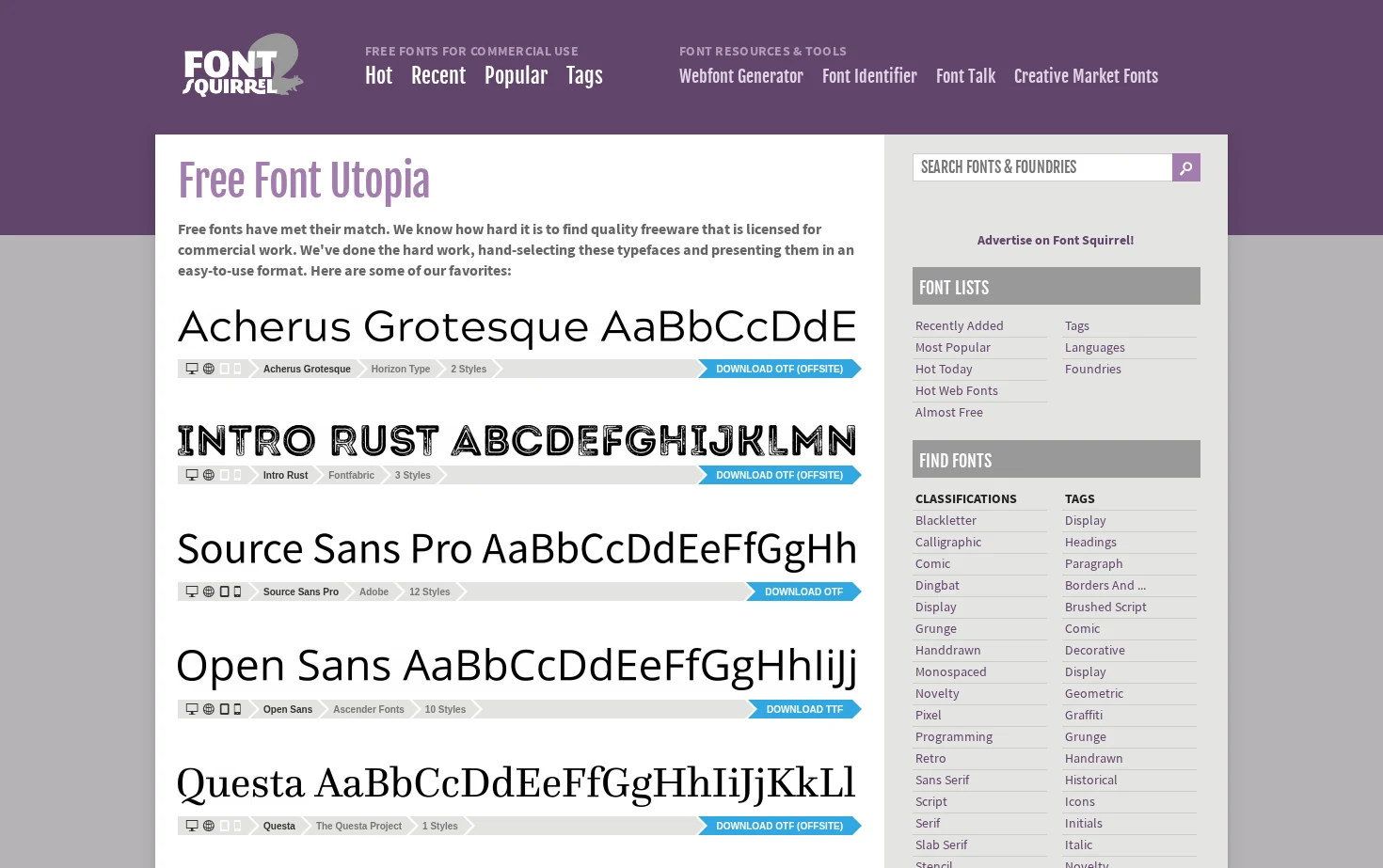The width and height of the screenshot is (1383, 868).
Task: Click web globe icon for Questa
Action: coord(209,826)
